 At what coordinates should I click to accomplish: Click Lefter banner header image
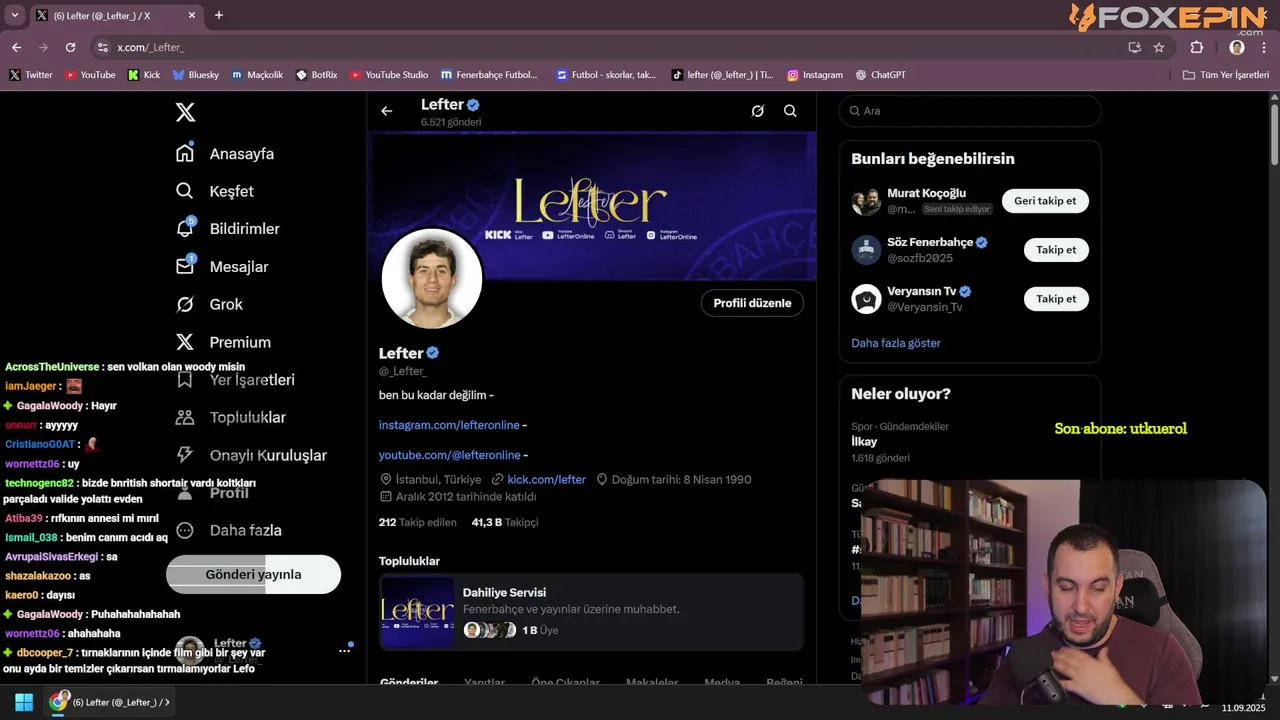click(593, 206)
